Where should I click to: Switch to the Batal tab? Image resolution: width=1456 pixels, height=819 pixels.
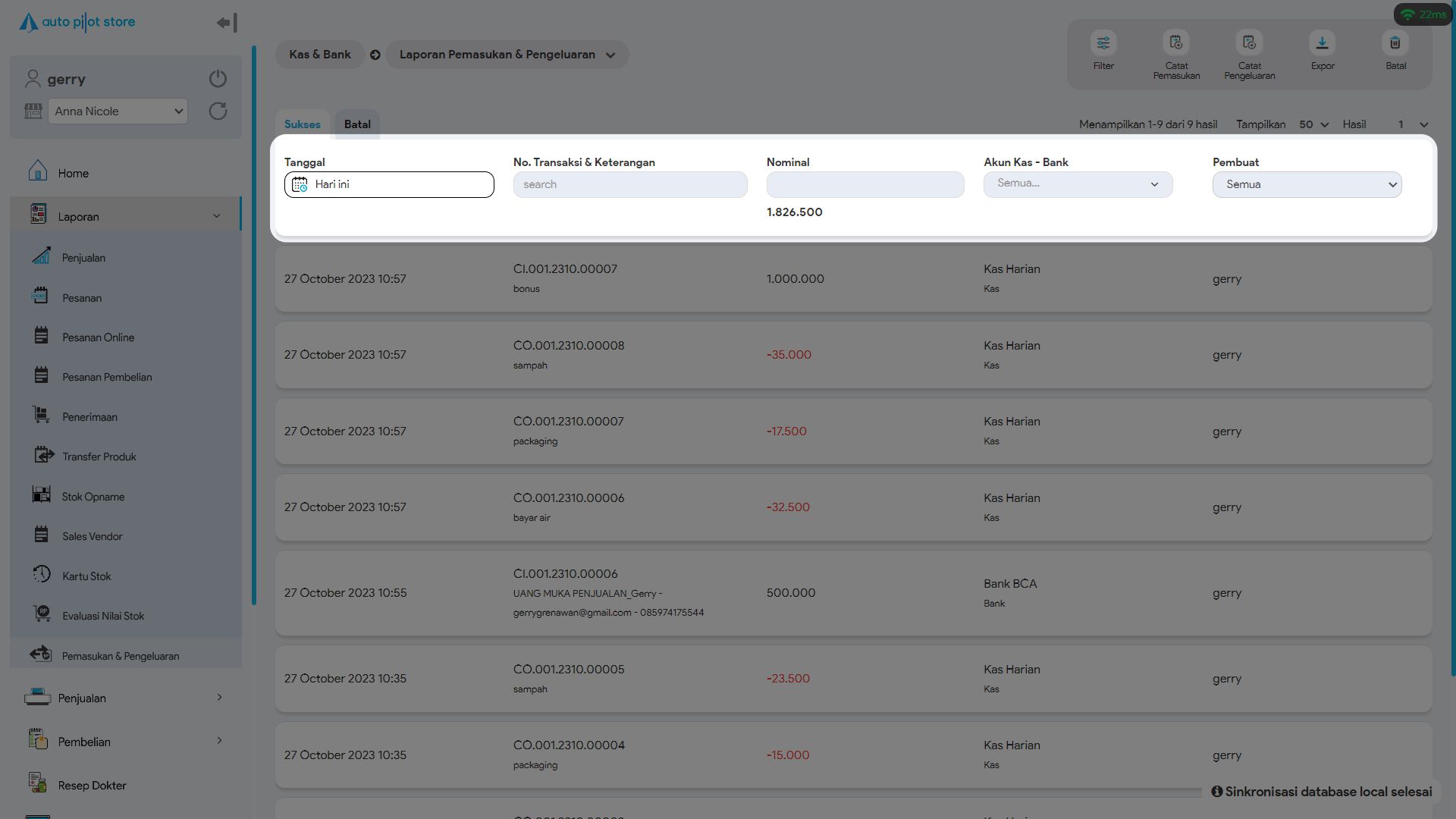[357, 124]
